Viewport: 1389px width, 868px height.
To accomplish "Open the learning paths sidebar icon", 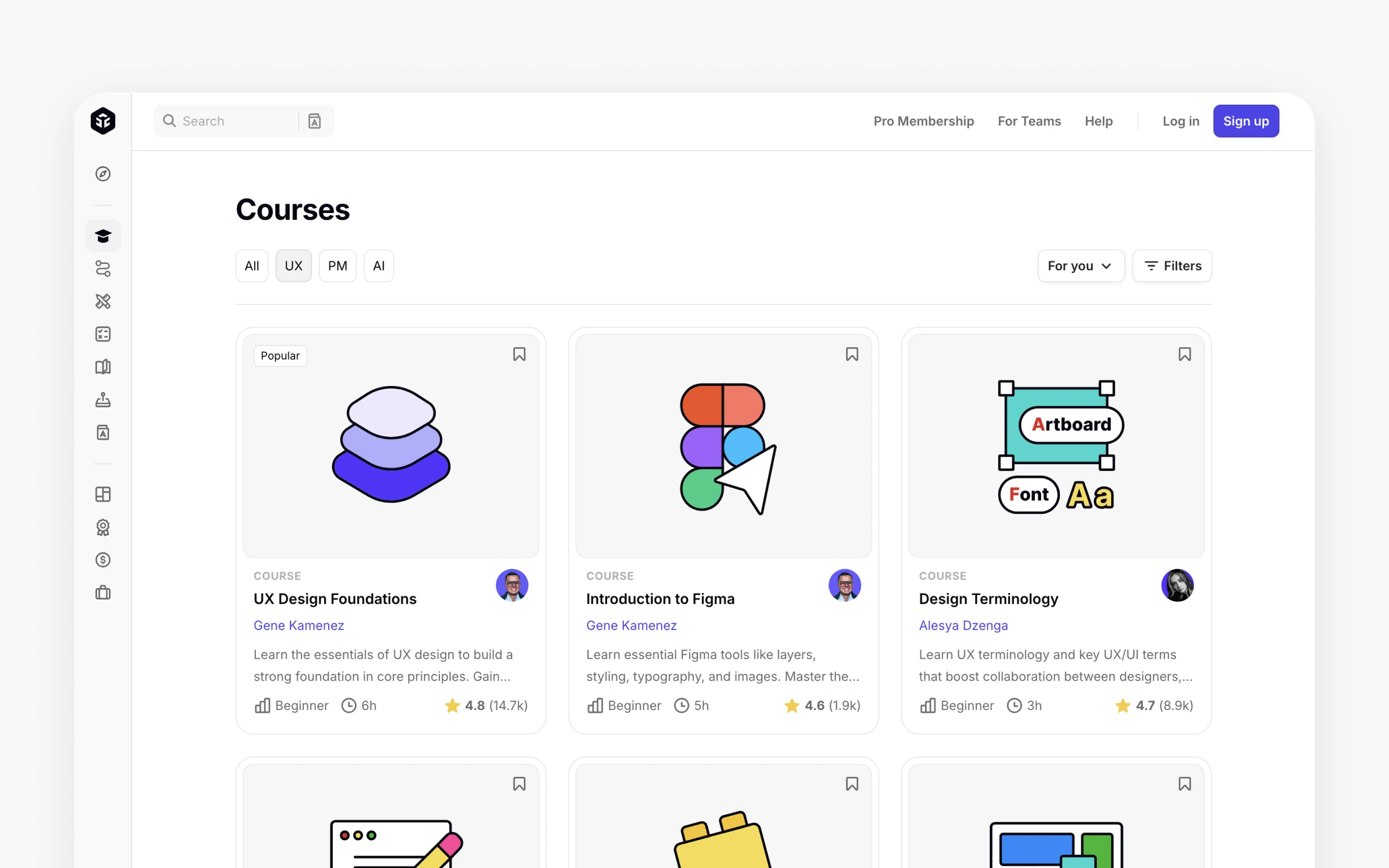I will click(103, 269).
